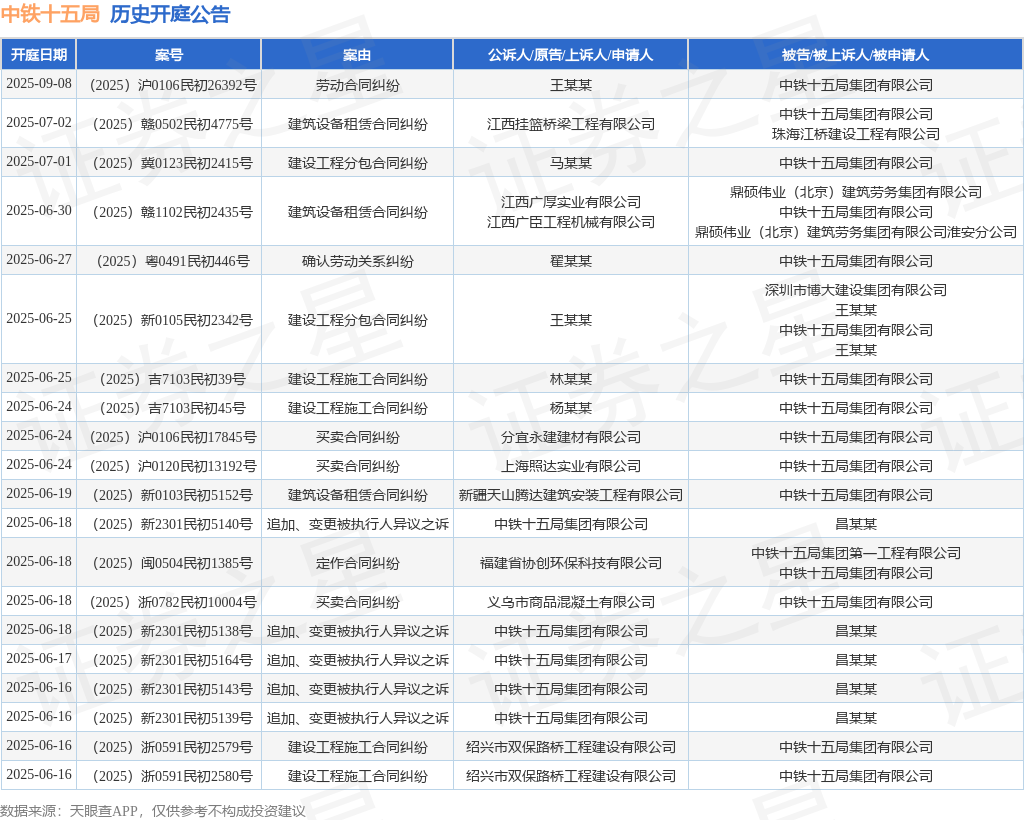This screenshot has width=1024, height=820.
Task: Click the 公诉人/原告/上诉人/申请人 column header
Action: 570,55
